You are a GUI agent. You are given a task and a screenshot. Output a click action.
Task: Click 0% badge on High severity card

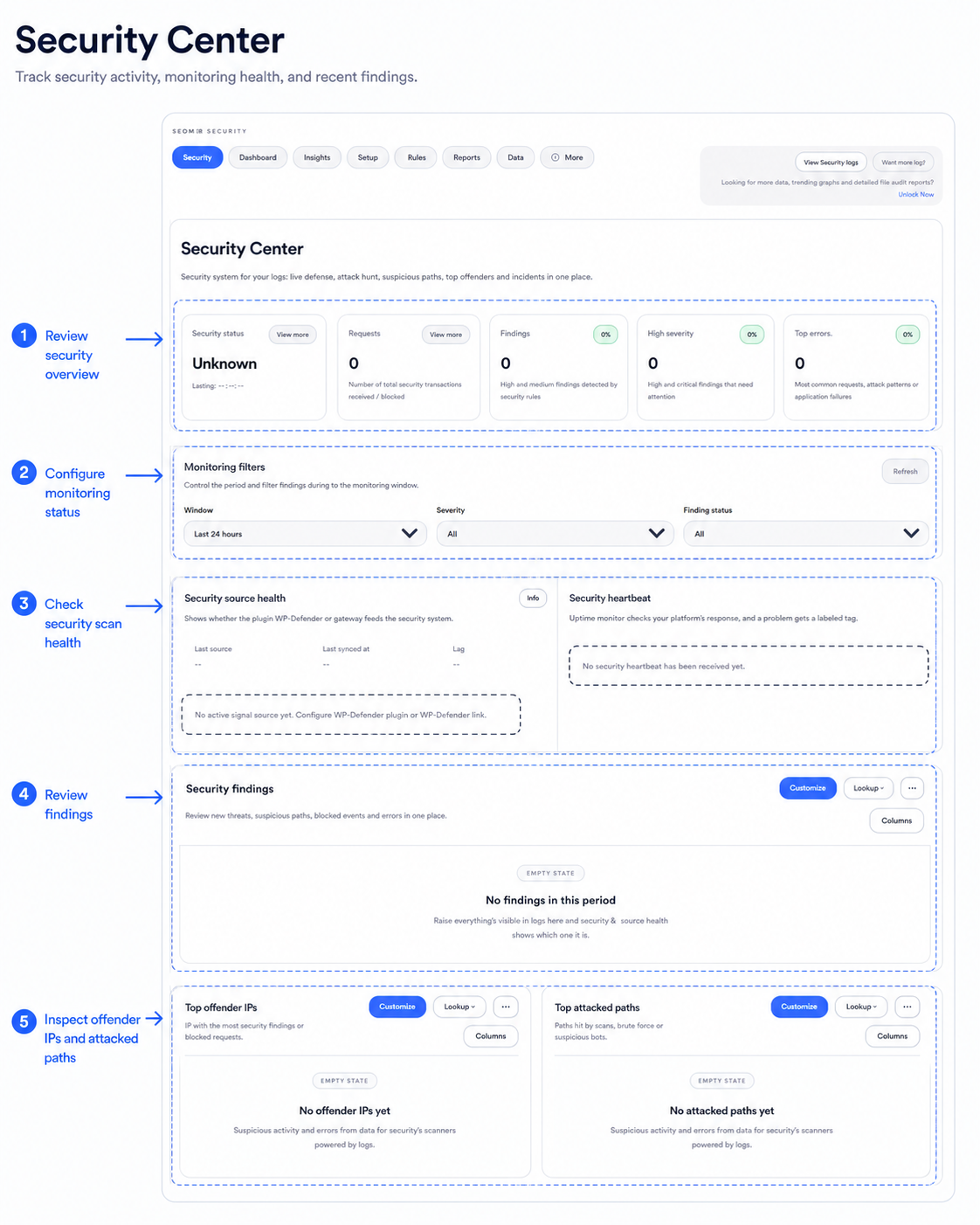click(x=752, y=335)
